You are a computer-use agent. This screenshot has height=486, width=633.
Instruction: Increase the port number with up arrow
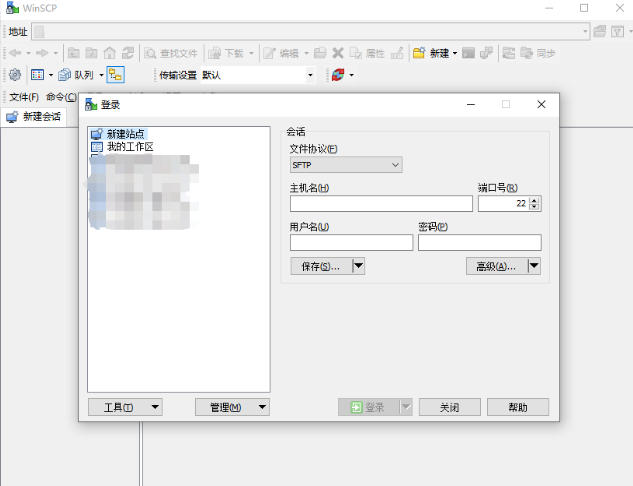[x=534, y=200]
